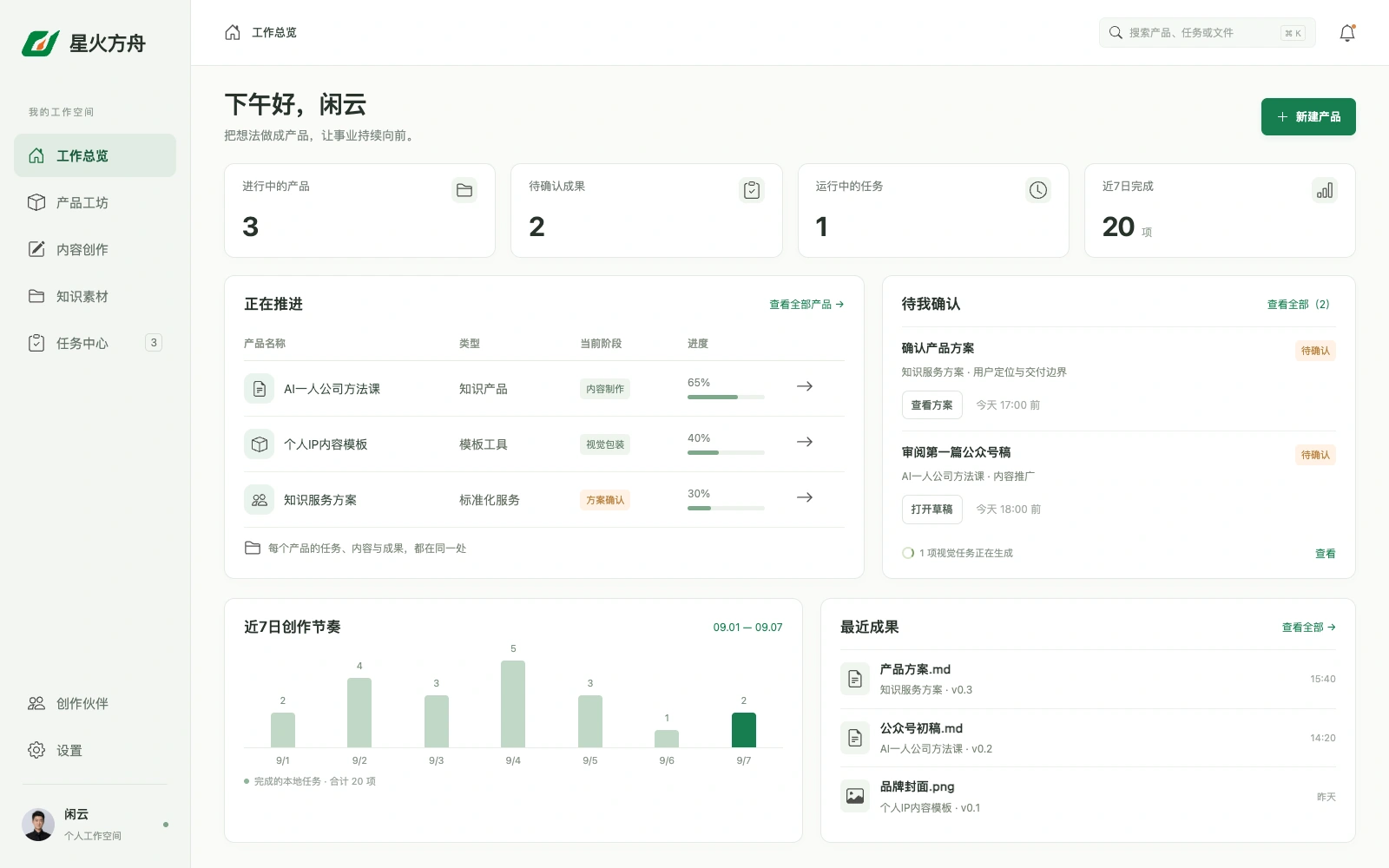1389x868 pixels.
Task: Click the 方案确认 stage tag
Action: (605, 500)
